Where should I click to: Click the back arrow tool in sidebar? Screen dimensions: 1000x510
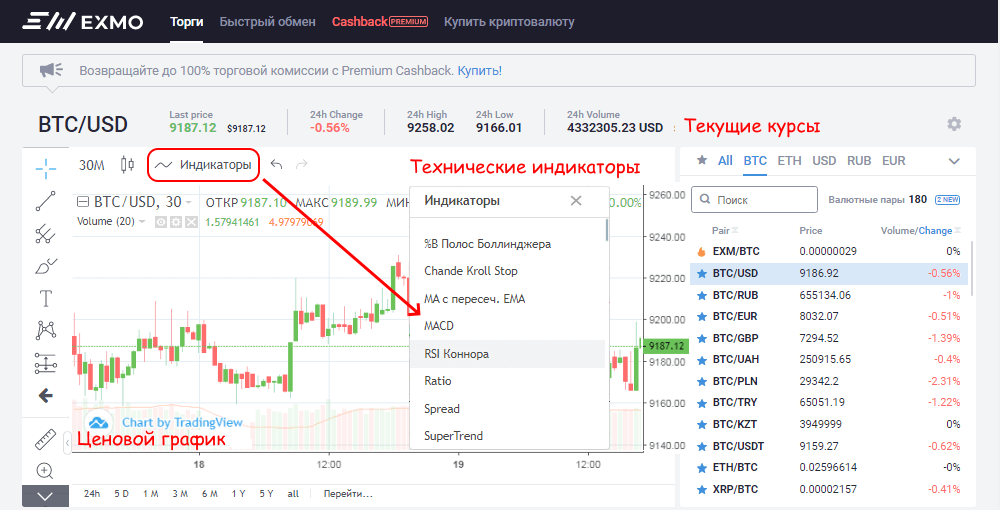pos(45,396)
